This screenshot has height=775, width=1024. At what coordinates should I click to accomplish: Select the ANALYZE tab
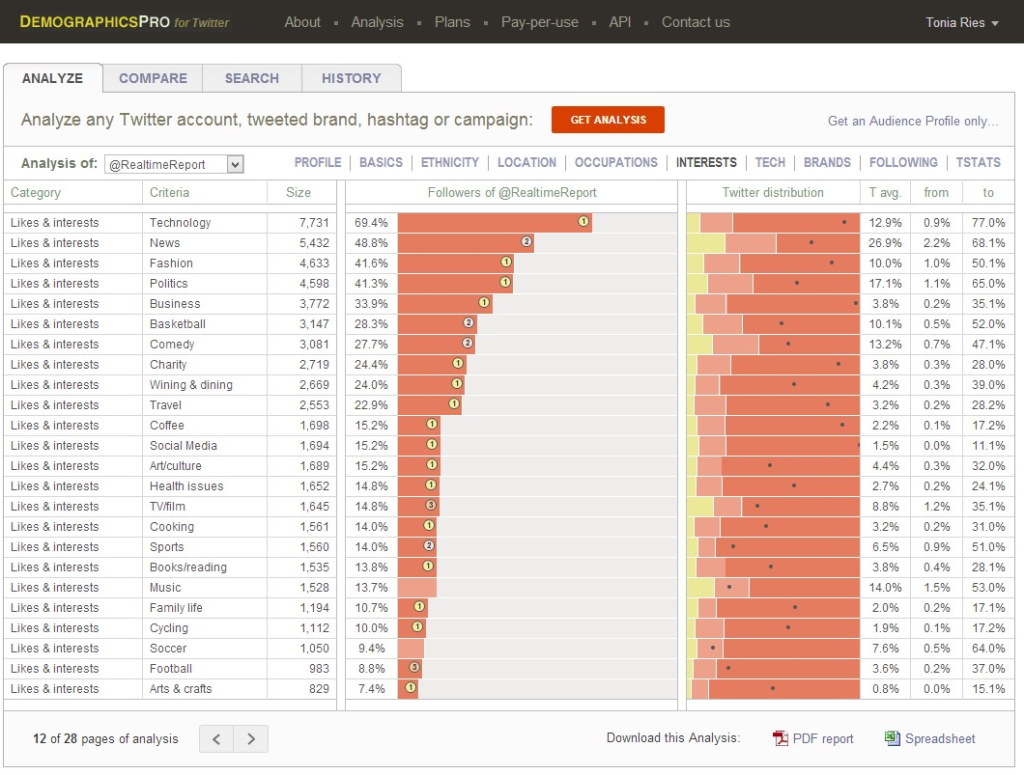(x=52, y=78)
